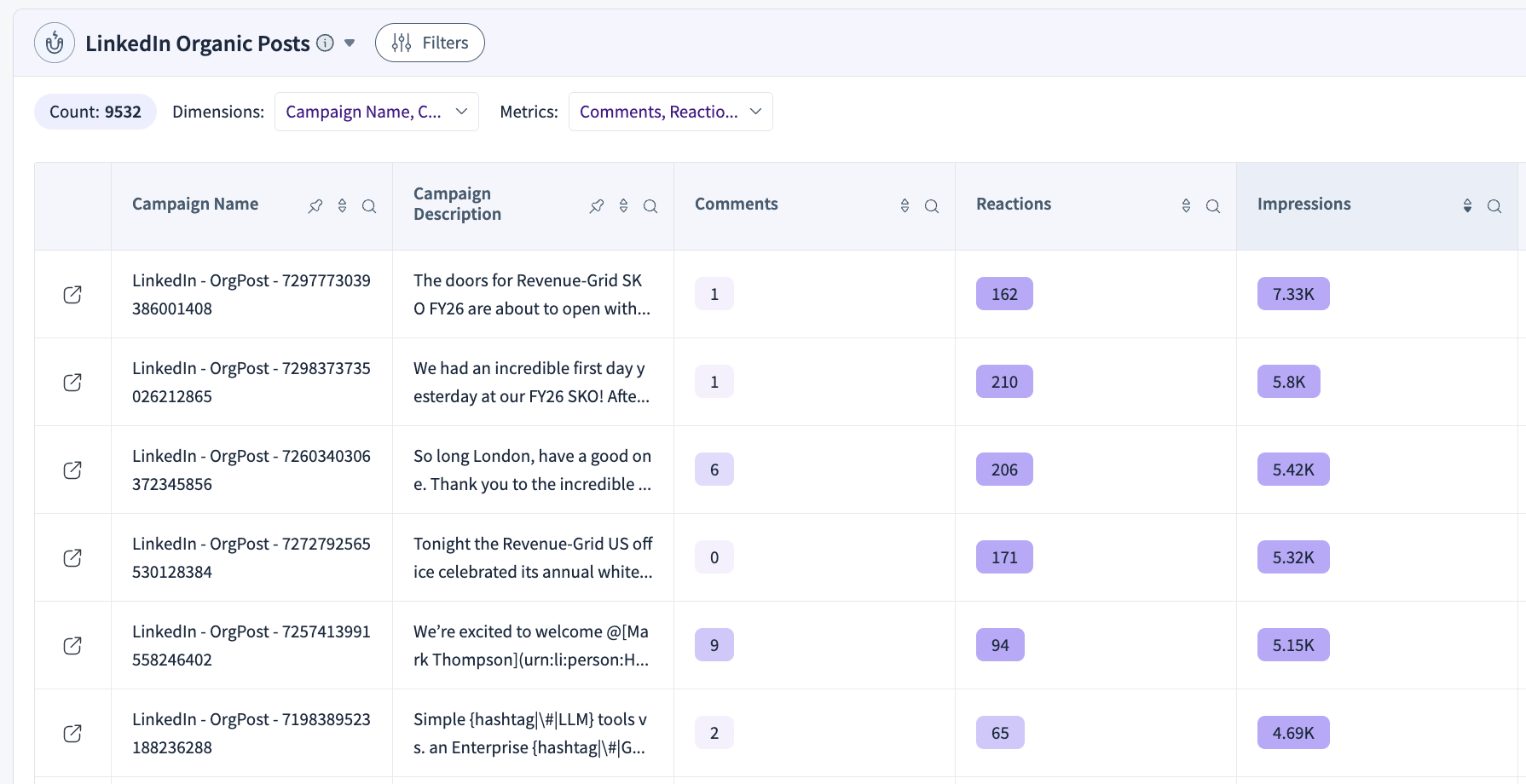Screen dimensions: 1526x784
Task: Click the LinkedIn Organic Posts source icon
Action: [55, 43]
